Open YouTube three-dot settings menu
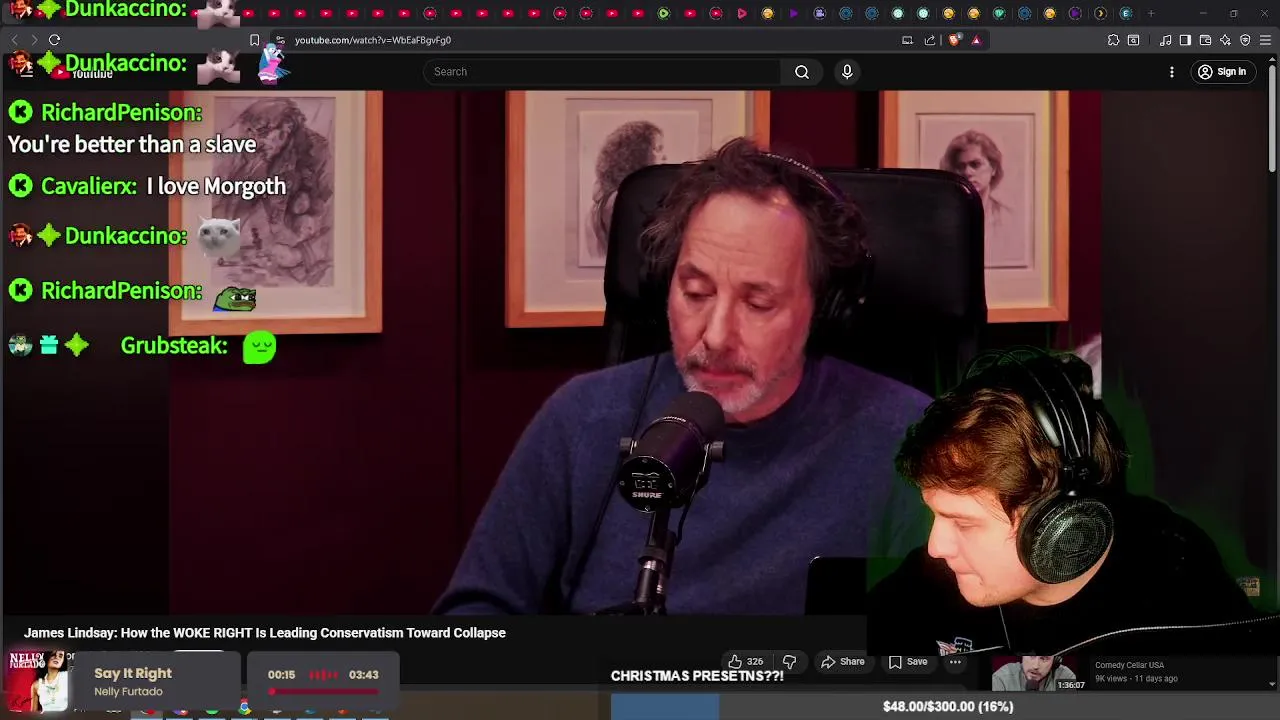The width and height of the screenshot is (1280, 720). pyautogui.click(x=1171, y=72)
